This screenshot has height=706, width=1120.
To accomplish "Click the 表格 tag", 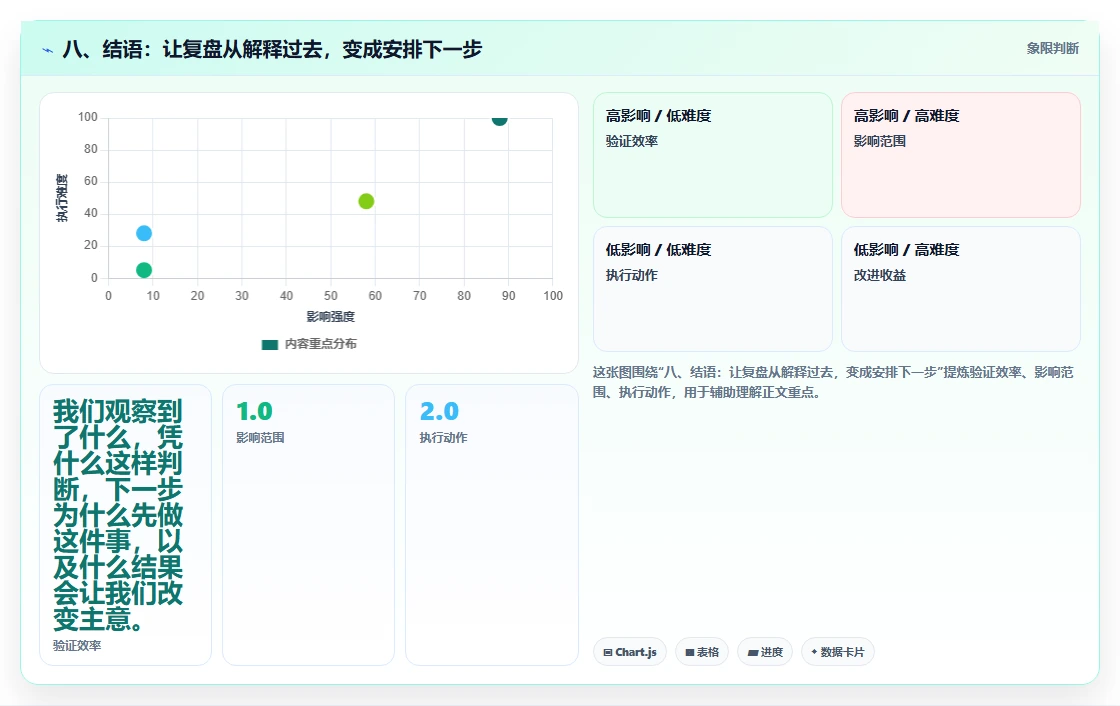I will (701, 652).
